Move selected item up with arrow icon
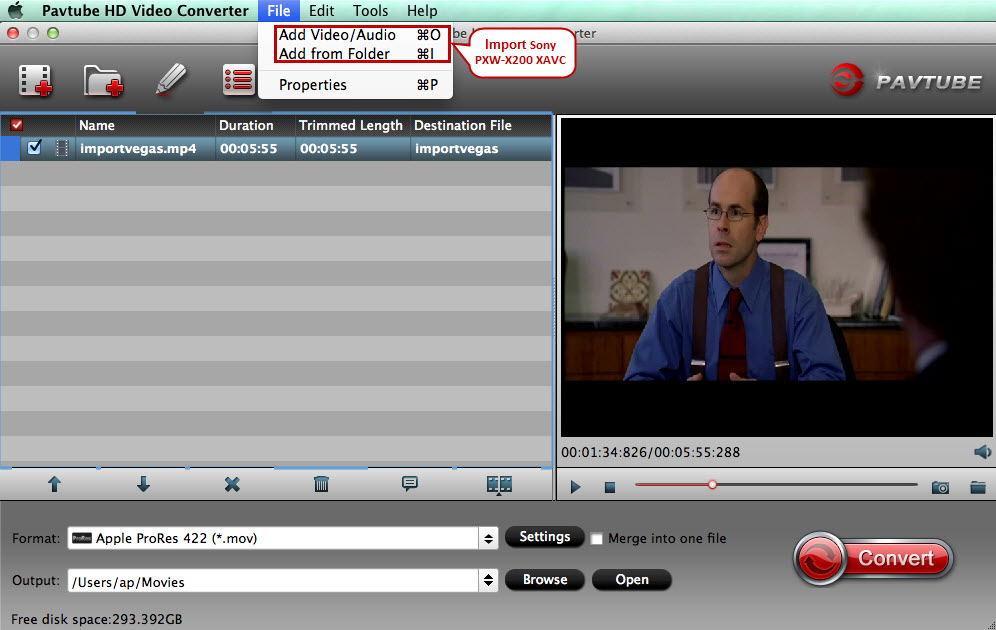The image size is (996, 630). click(55, 485)
